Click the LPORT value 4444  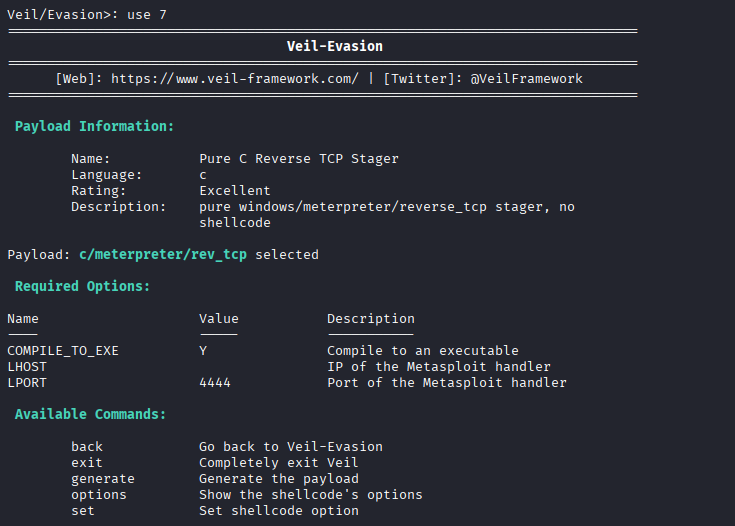click(x=215, y=383)
